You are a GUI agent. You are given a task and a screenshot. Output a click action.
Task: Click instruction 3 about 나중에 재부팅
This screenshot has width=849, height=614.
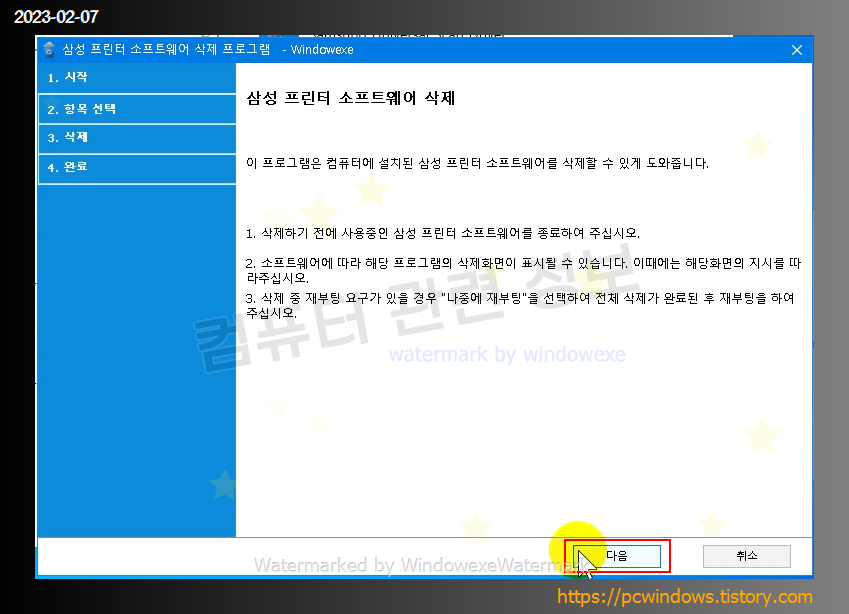pyautogui.click(x=520, y=305)
